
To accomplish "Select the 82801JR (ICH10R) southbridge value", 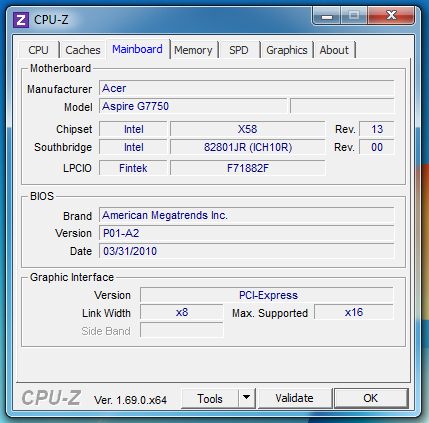I will (x=248, y=147).
